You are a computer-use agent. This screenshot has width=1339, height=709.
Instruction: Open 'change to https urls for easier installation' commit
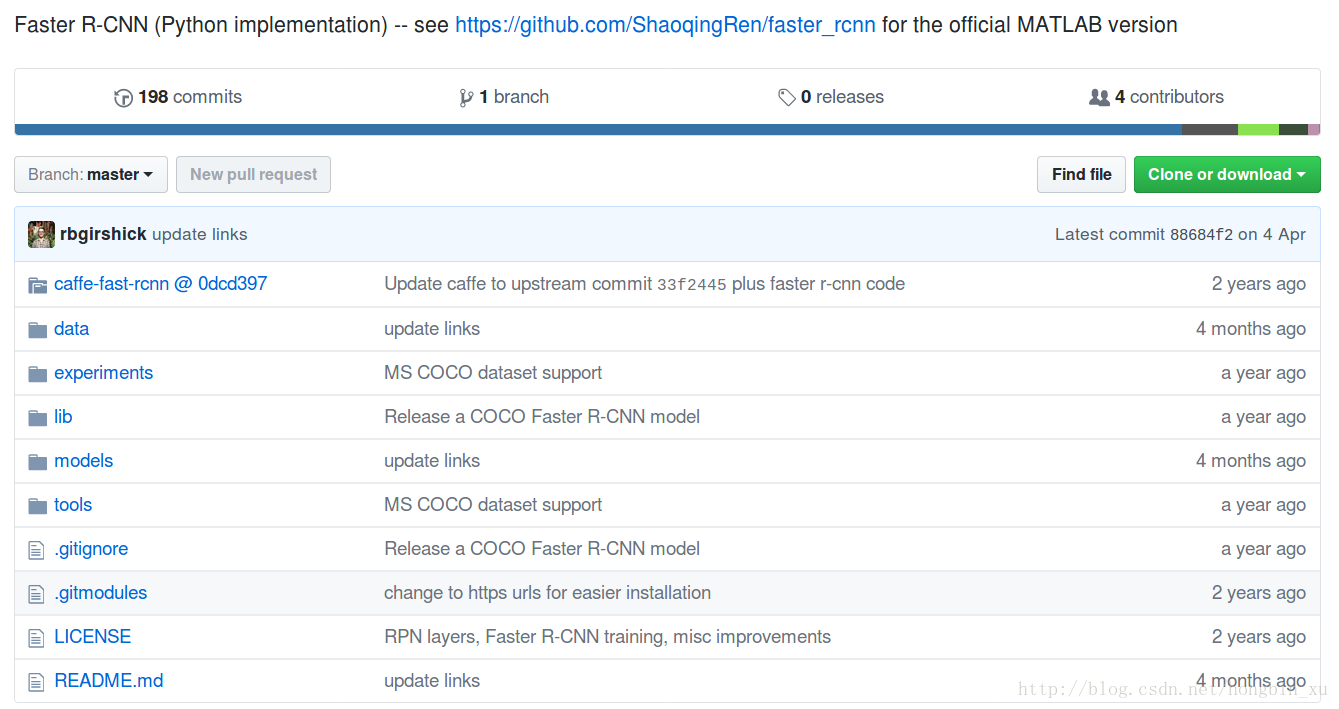coord(547,592)
